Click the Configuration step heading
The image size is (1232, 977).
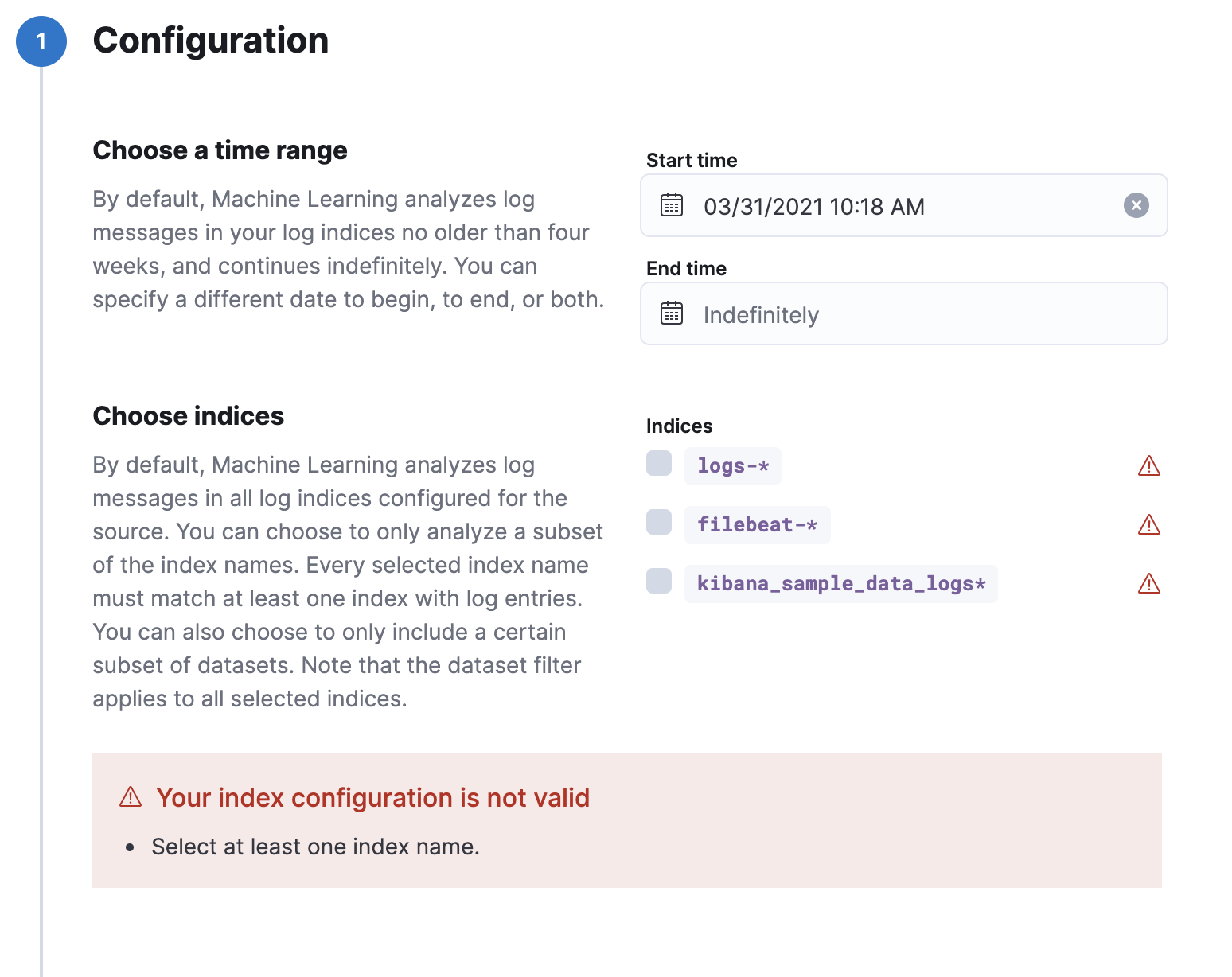pyautogui.click(x=211, y=41)
